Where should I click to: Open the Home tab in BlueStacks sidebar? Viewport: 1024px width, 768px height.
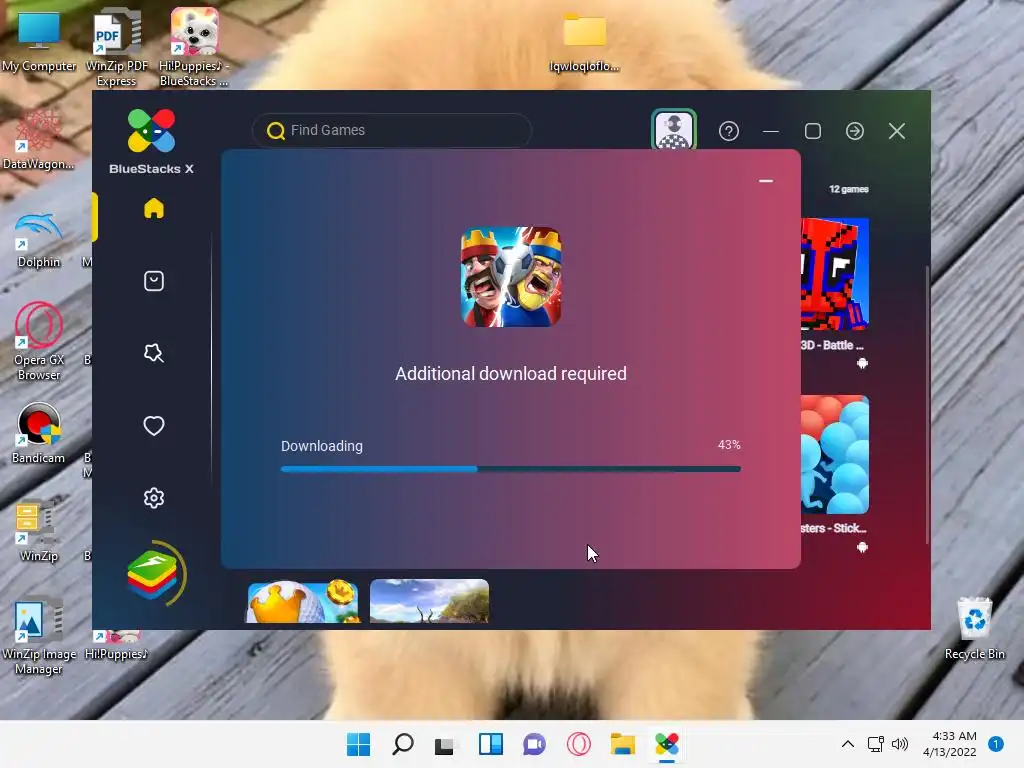coord(153,208)
